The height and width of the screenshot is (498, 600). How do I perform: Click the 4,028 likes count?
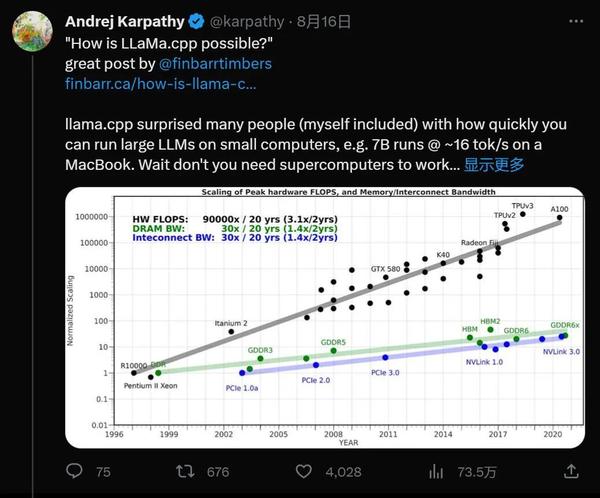[x=344, y=472]
